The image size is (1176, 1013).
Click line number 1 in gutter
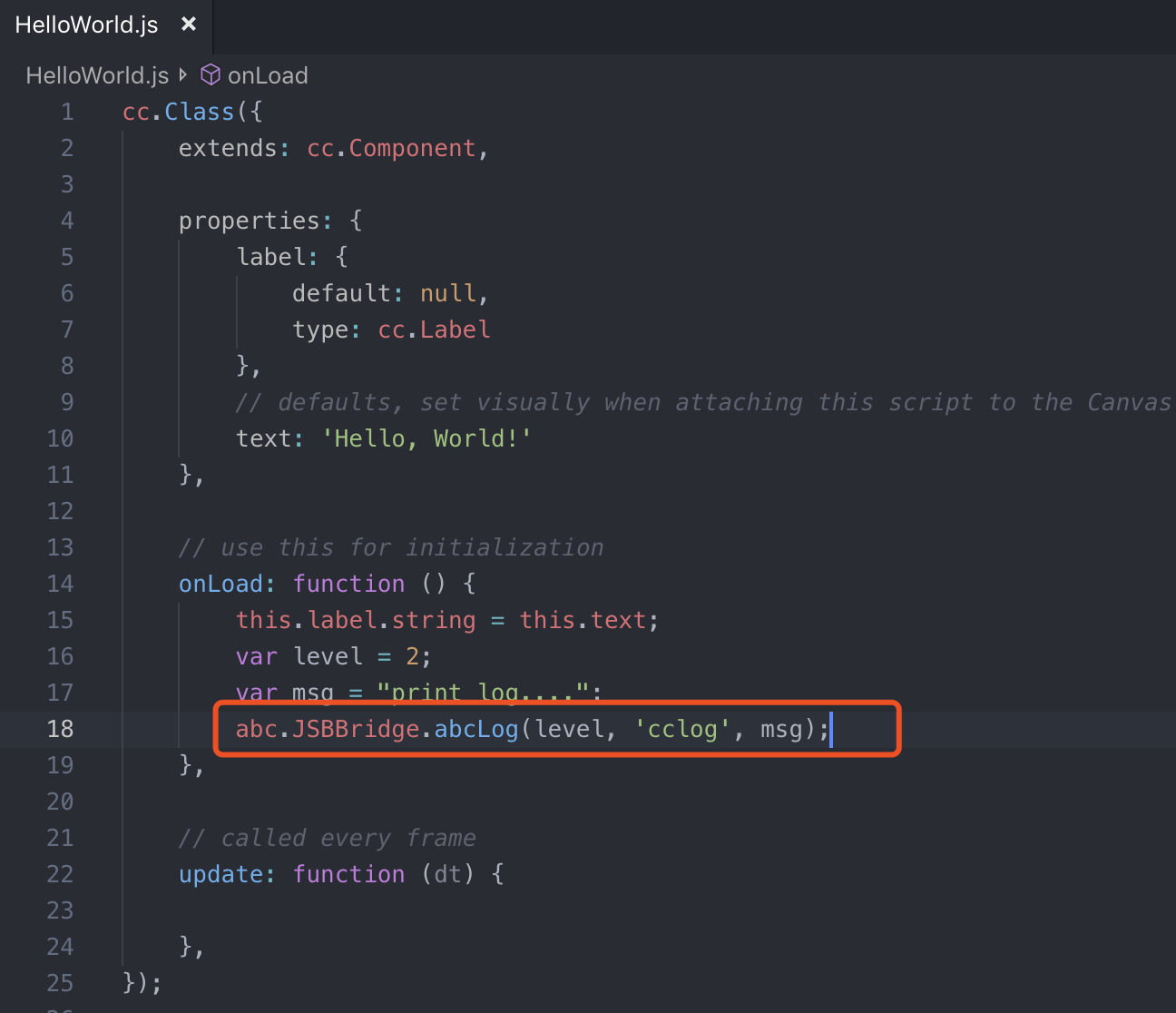coord(67,112)
